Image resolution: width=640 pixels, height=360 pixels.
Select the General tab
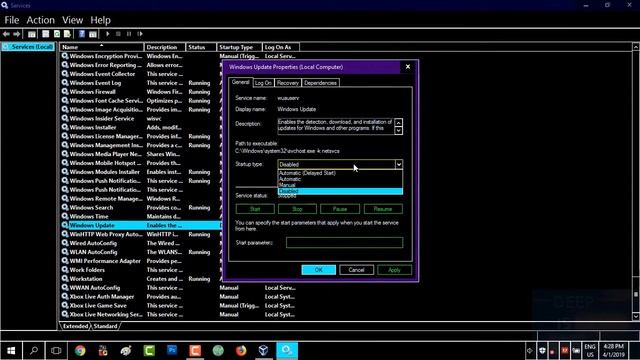240,82
